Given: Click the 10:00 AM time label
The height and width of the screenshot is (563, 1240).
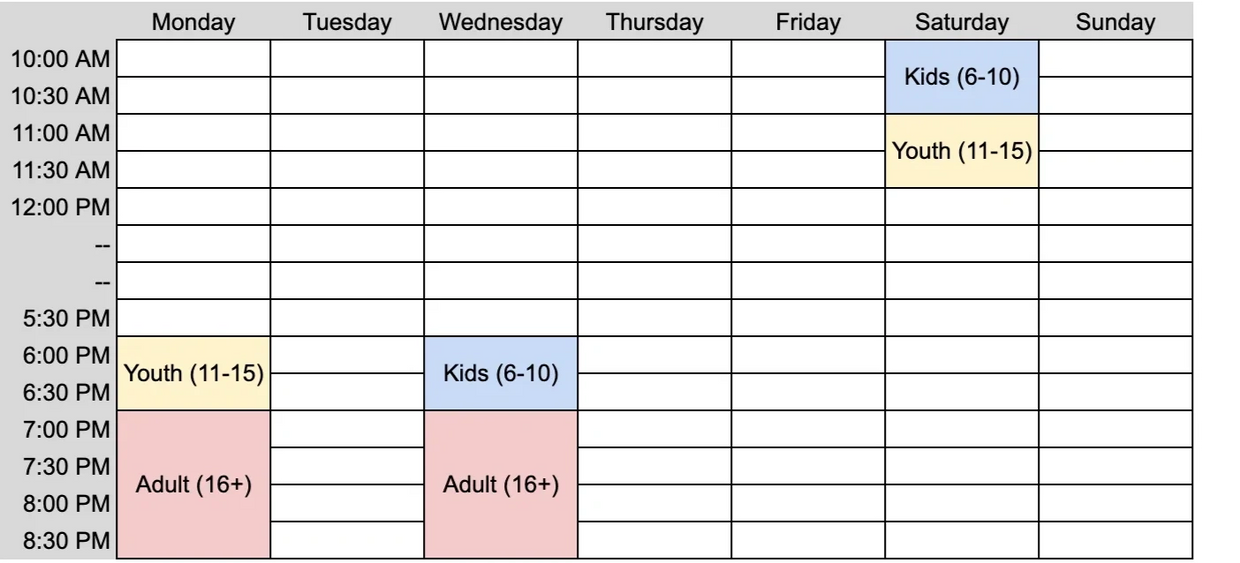Looking at the screenshot, I should pyautogui.click(x=60, y=59).
